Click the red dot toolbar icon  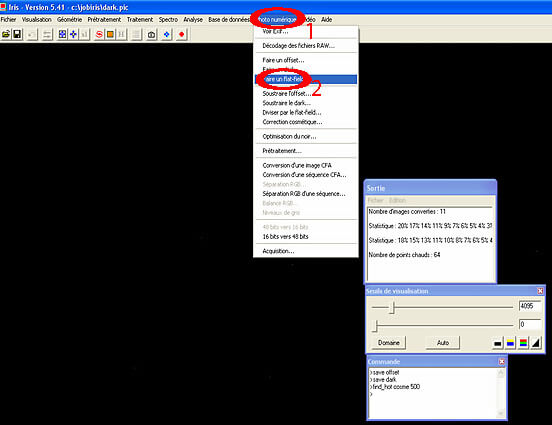click(182, 35)
